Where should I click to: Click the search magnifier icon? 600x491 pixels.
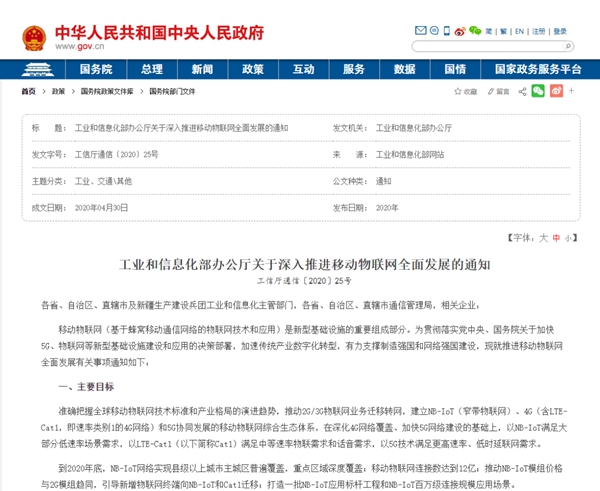click(x=568, y=46)
